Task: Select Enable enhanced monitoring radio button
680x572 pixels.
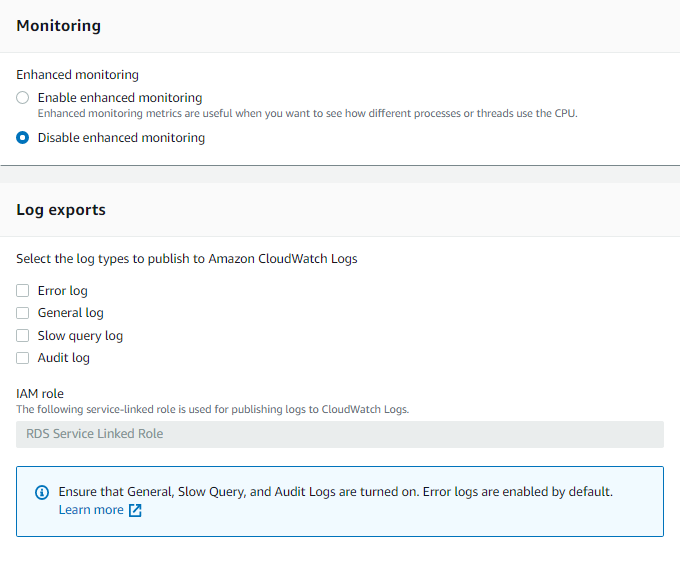Action: click(x=23, y=98)
